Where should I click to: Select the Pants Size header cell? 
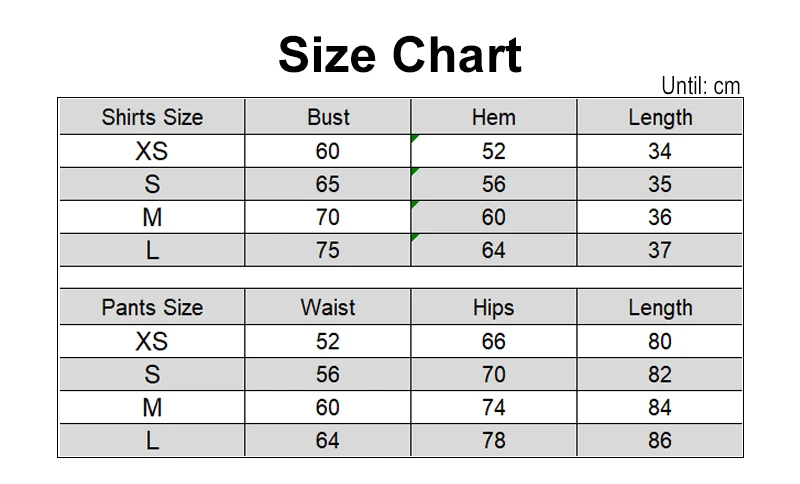click(x=152, y=307)
